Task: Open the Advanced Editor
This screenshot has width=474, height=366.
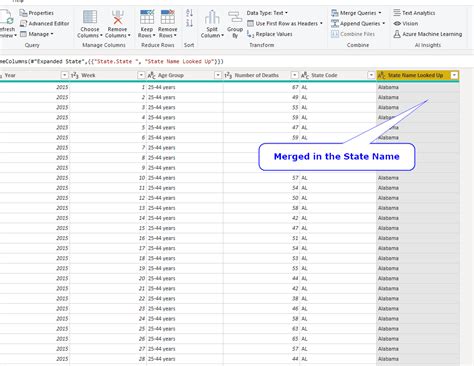Action: [x=45, y=23]
